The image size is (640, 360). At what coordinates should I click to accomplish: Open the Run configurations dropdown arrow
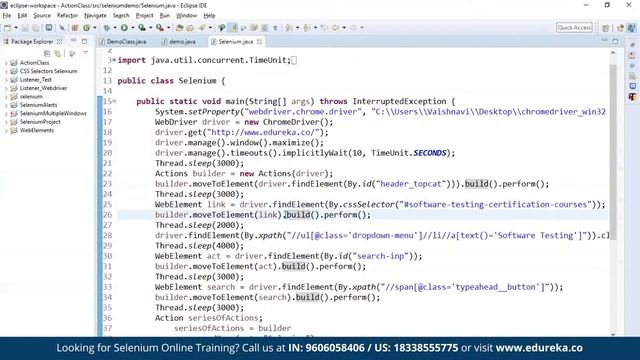[132, 28]
